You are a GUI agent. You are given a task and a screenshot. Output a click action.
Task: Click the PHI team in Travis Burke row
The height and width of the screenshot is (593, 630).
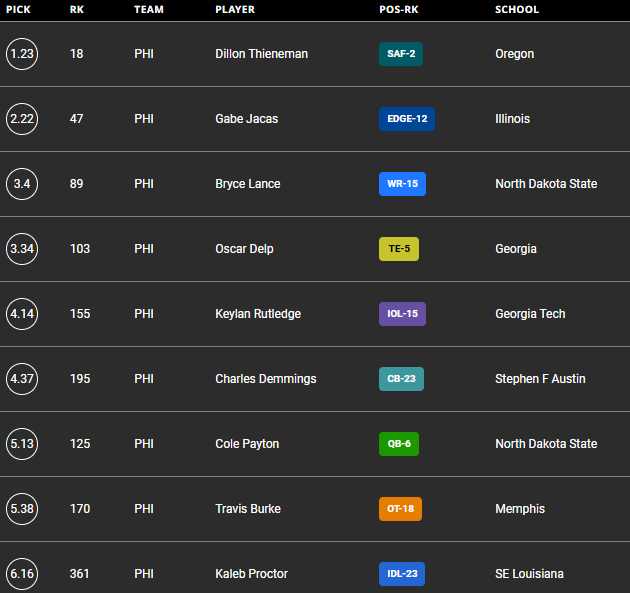(144, 509)
